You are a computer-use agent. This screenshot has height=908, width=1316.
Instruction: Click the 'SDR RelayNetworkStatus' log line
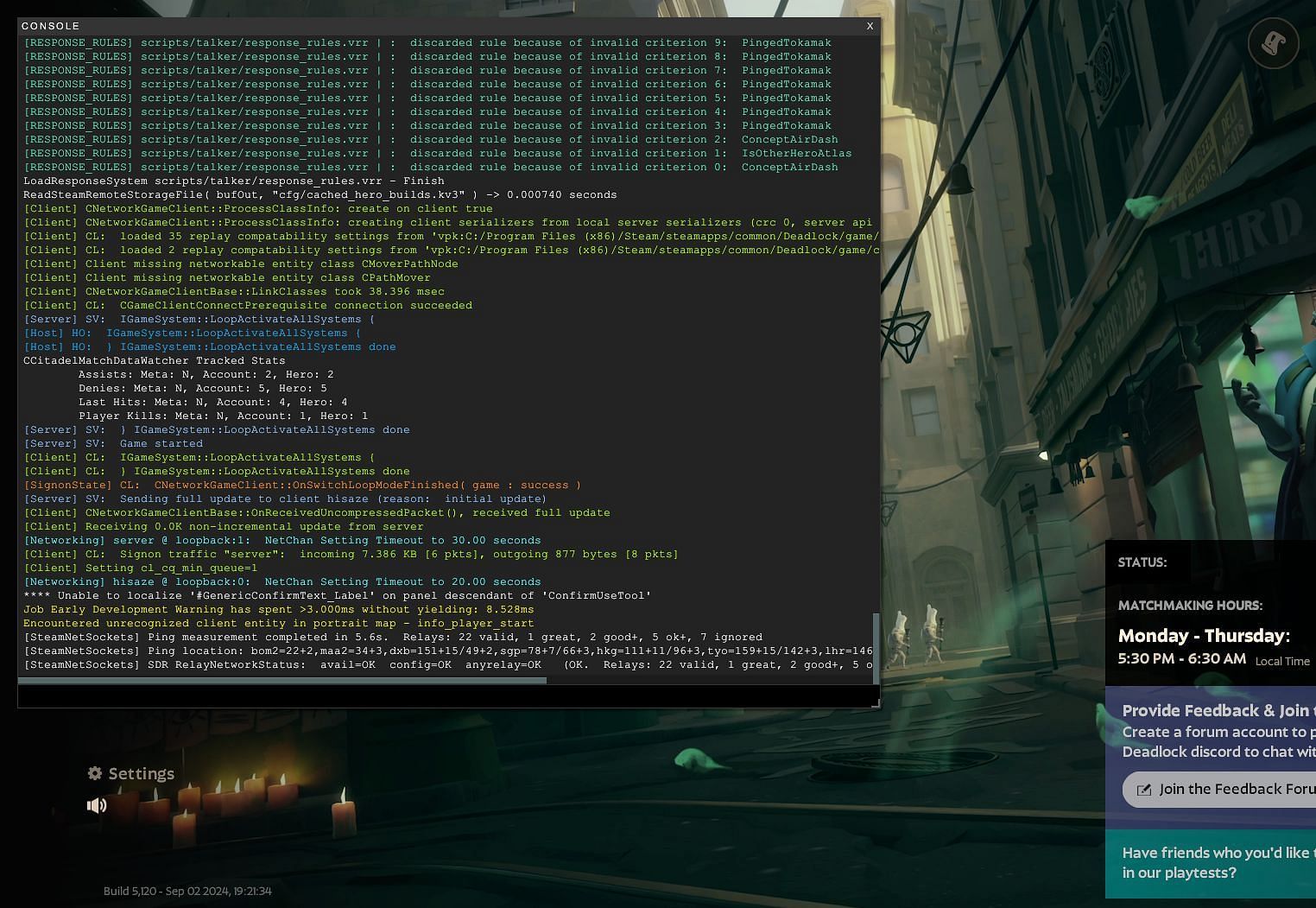point(447,664)
